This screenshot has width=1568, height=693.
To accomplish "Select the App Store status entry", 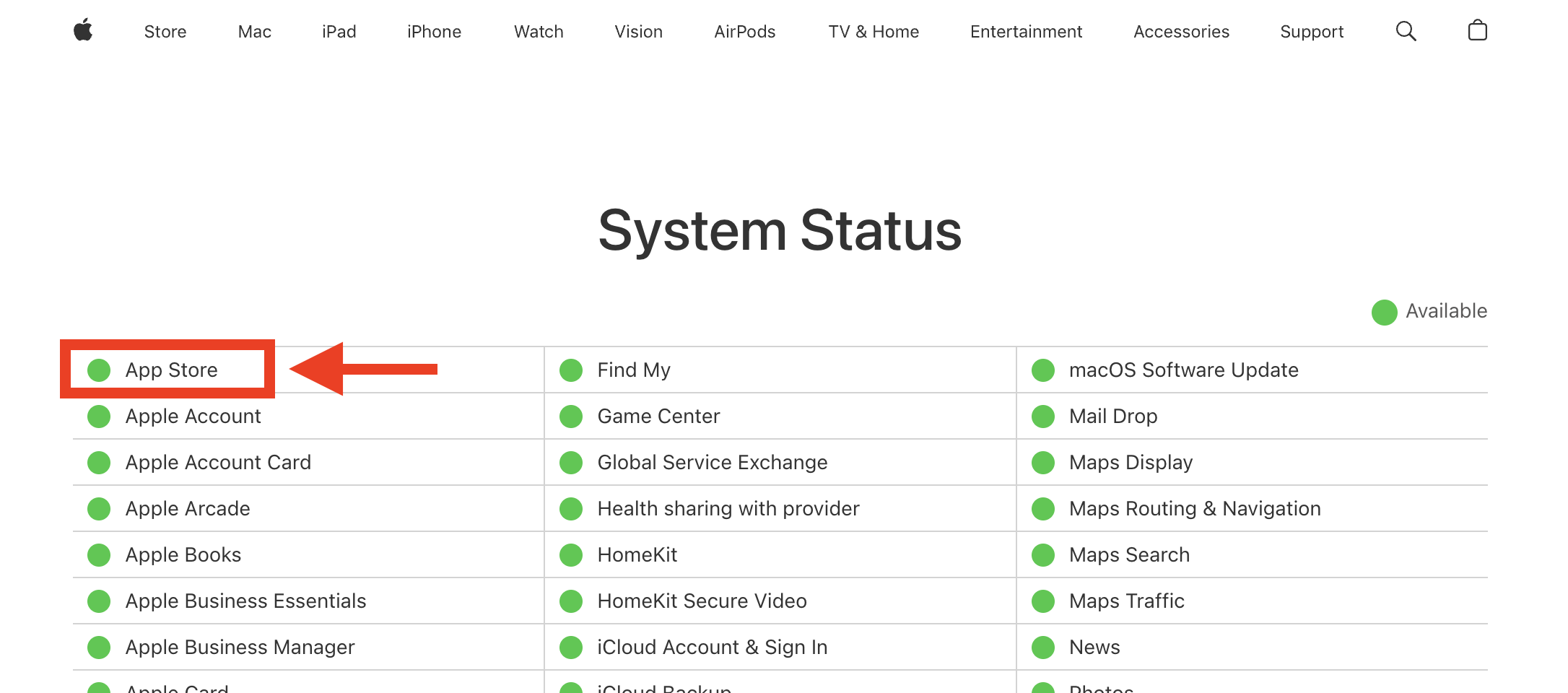I will pos(172,370).
